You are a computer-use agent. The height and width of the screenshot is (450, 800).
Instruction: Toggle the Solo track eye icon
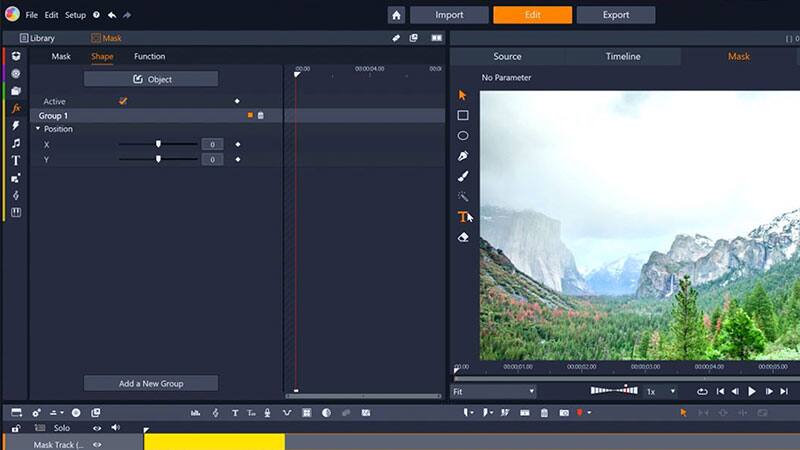point(97,428)
